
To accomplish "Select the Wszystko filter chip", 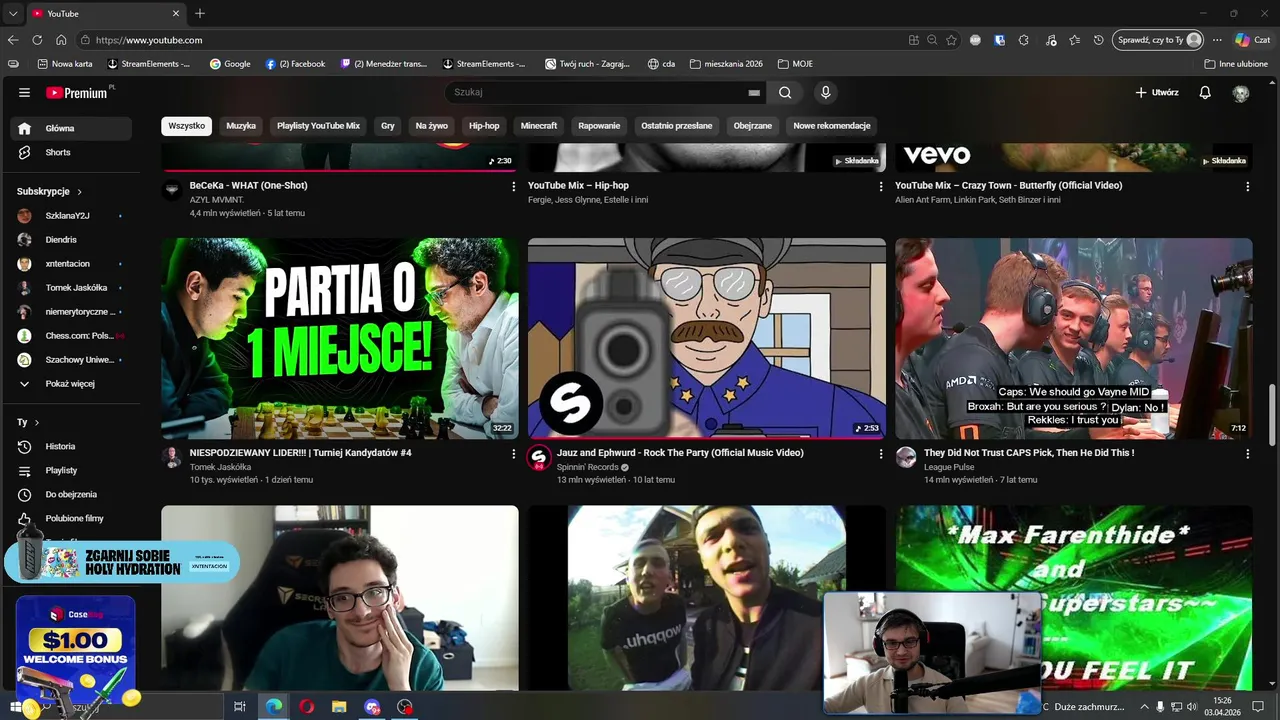I will [x=186, y=126].
